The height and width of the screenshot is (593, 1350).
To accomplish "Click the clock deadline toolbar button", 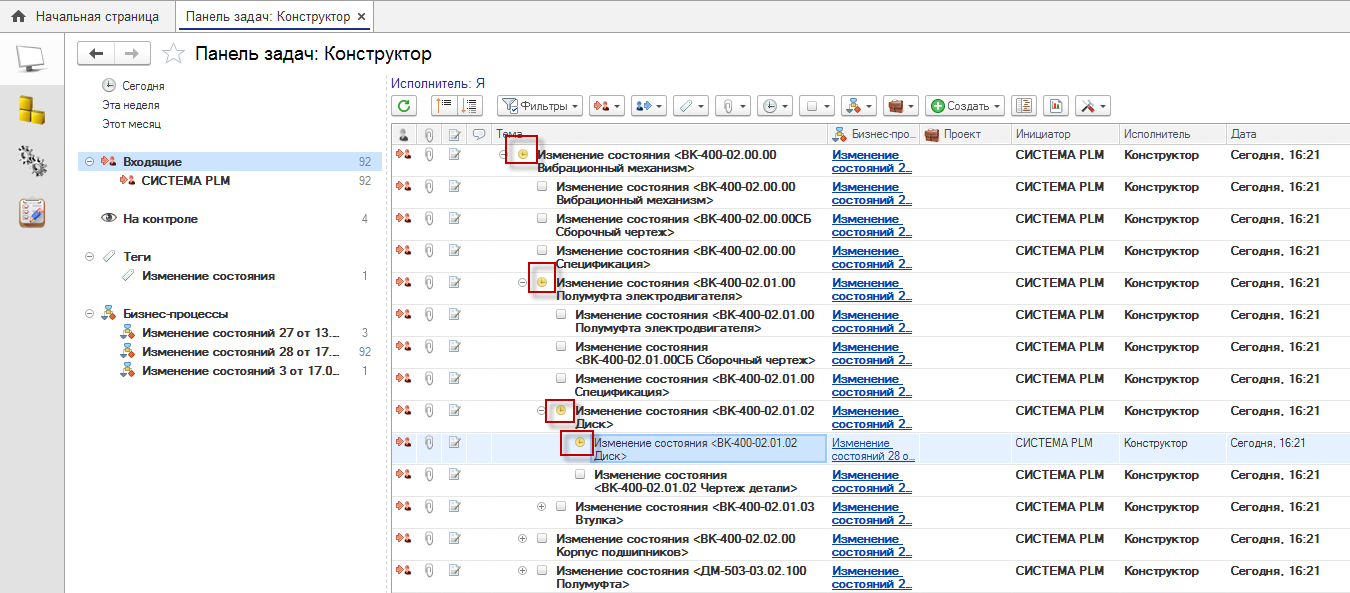I will point(775,106).
